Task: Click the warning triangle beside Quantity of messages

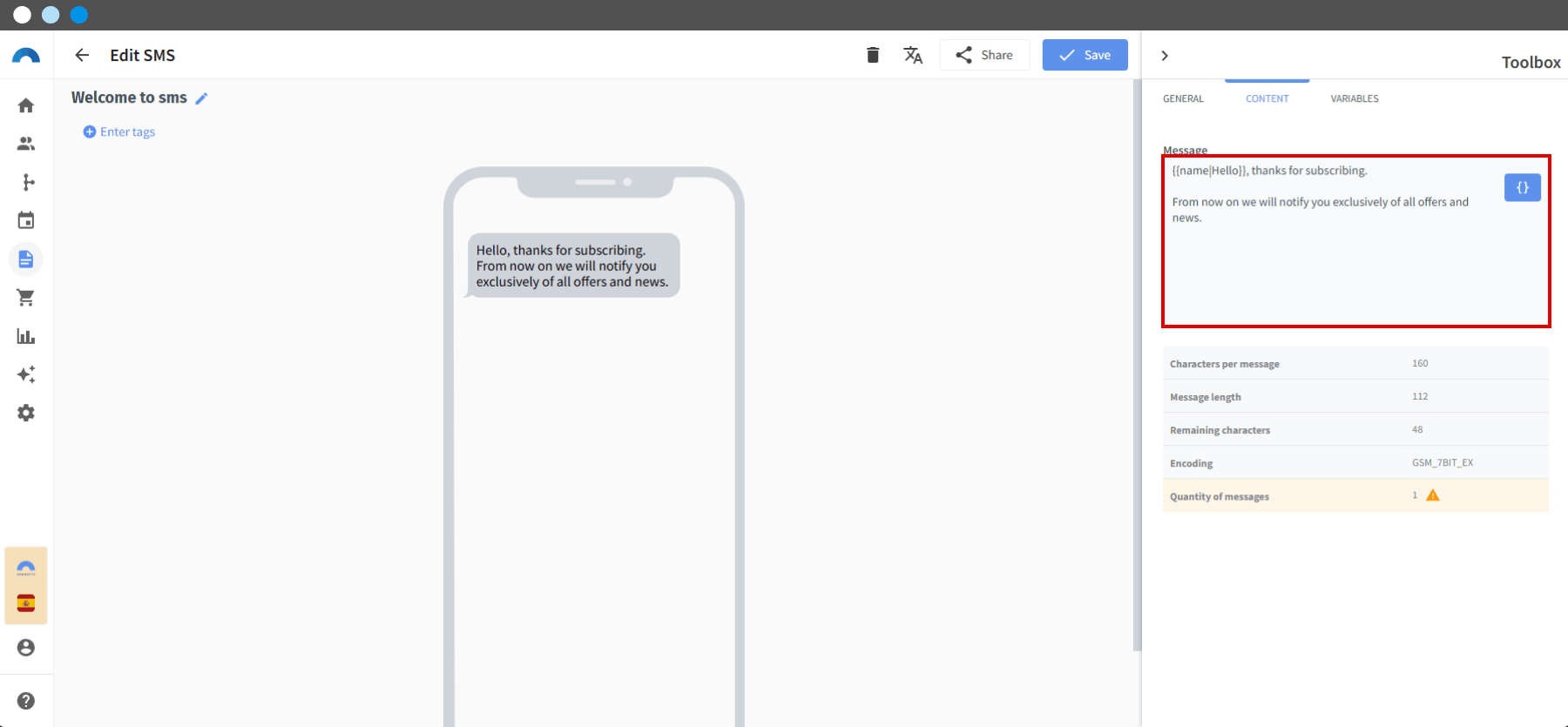Action: [1433, 495]
